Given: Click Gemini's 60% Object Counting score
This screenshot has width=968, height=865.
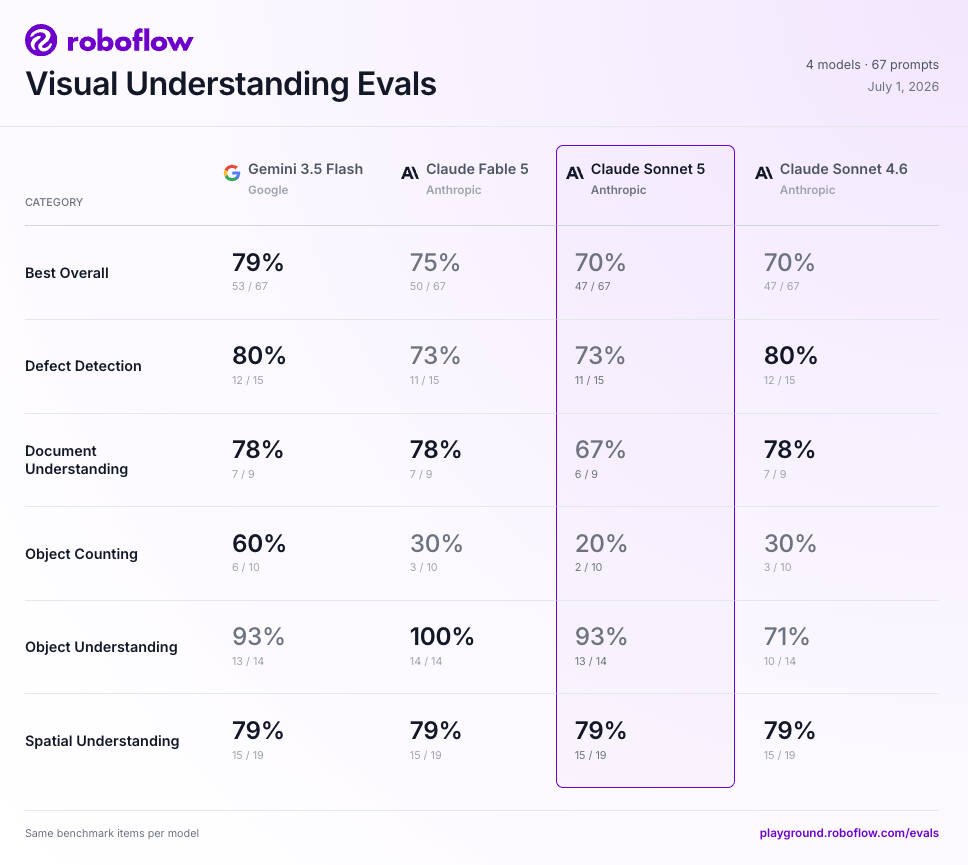Looking at the screenshot, I should [259, 543].
